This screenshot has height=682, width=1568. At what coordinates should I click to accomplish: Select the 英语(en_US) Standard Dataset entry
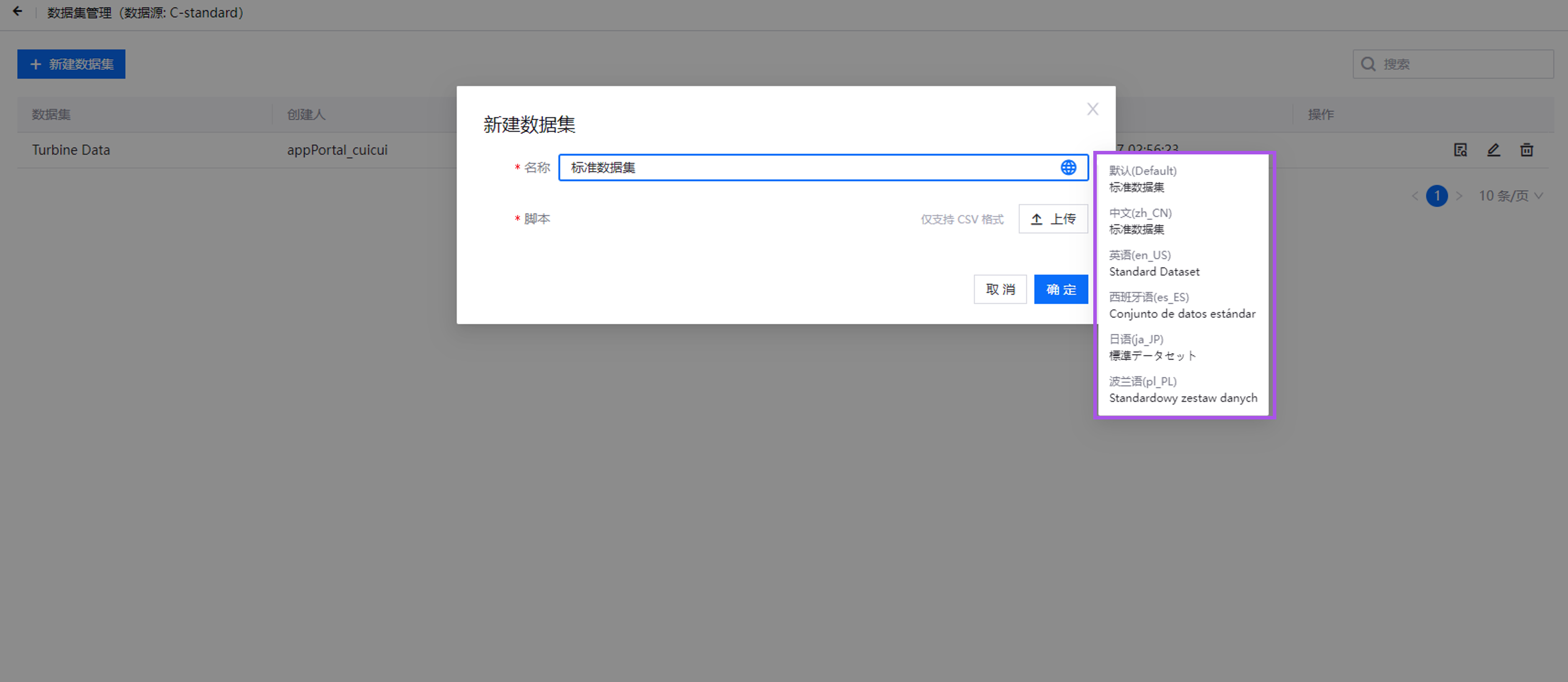click(x=1154, y=264)
